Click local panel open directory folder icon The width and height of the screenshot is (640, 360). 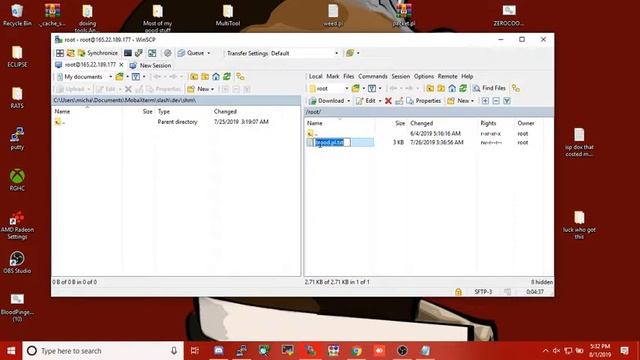(x=119, y=77)
